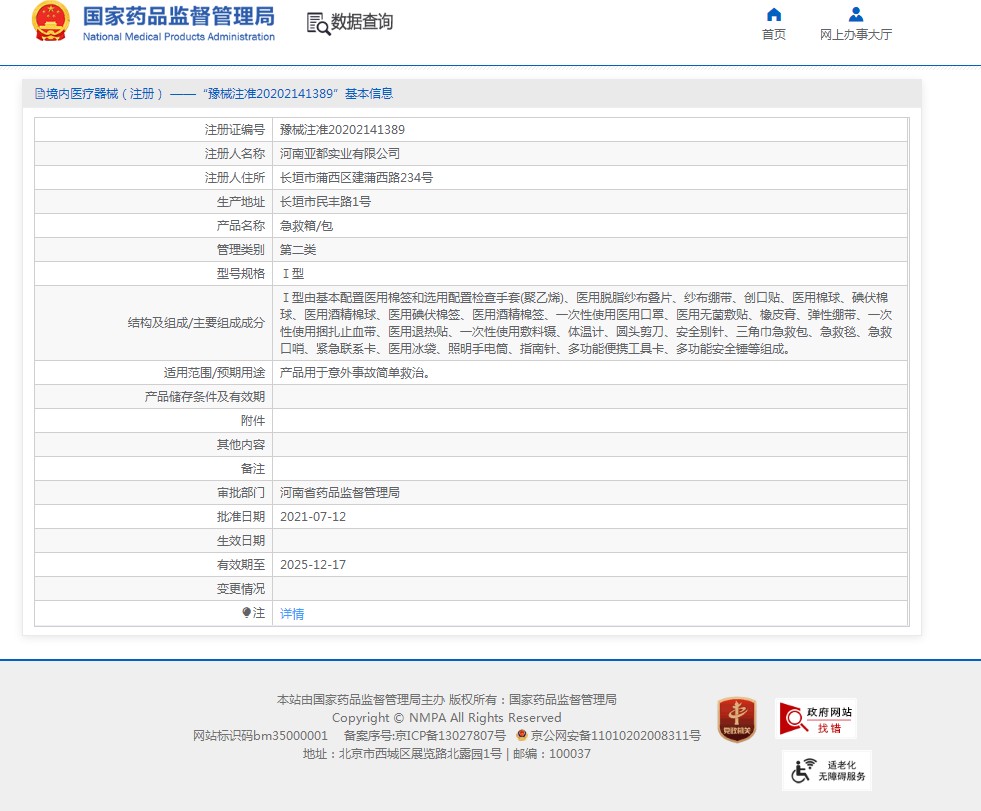
Task: Click the 境内医疗器械（注册） breadcrumb title
Action: [x=104, y=94]
